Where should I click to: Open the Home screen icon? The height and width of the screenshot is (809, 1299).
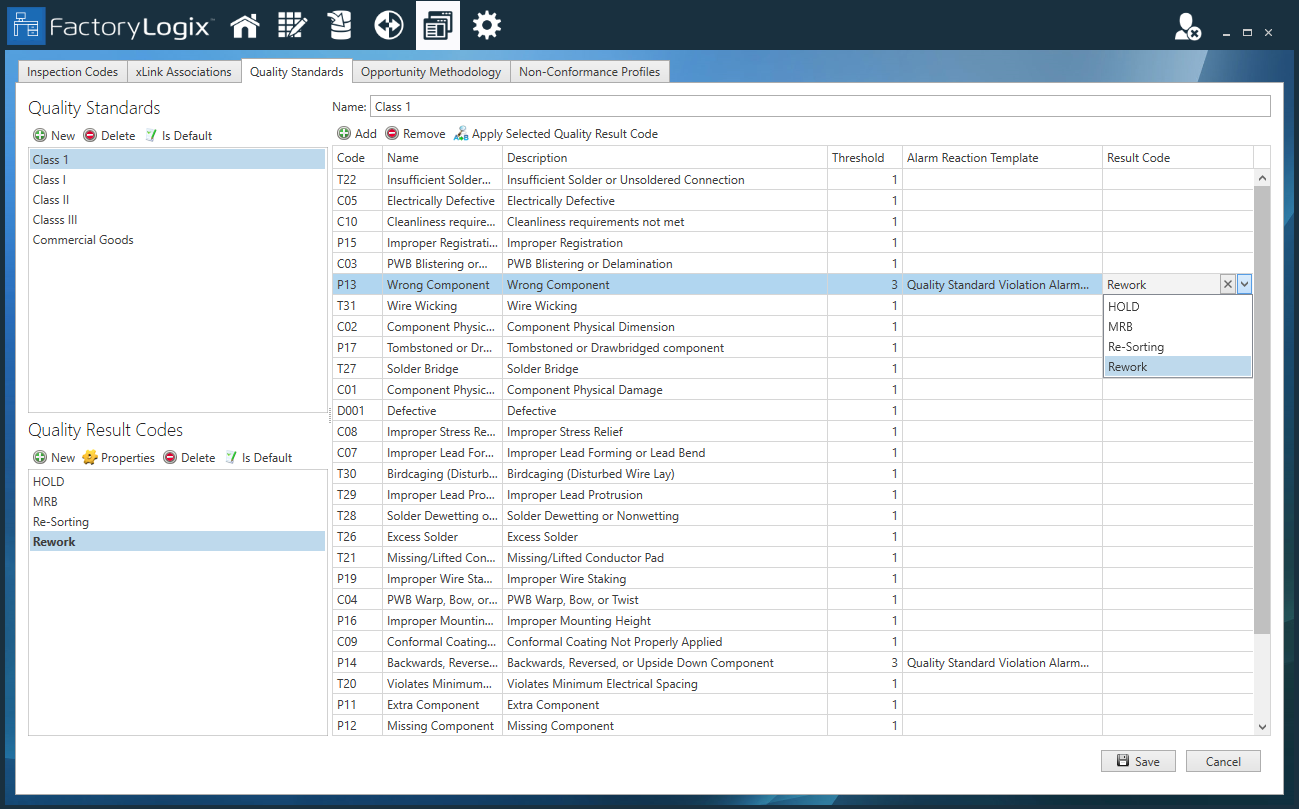(245, 25)
